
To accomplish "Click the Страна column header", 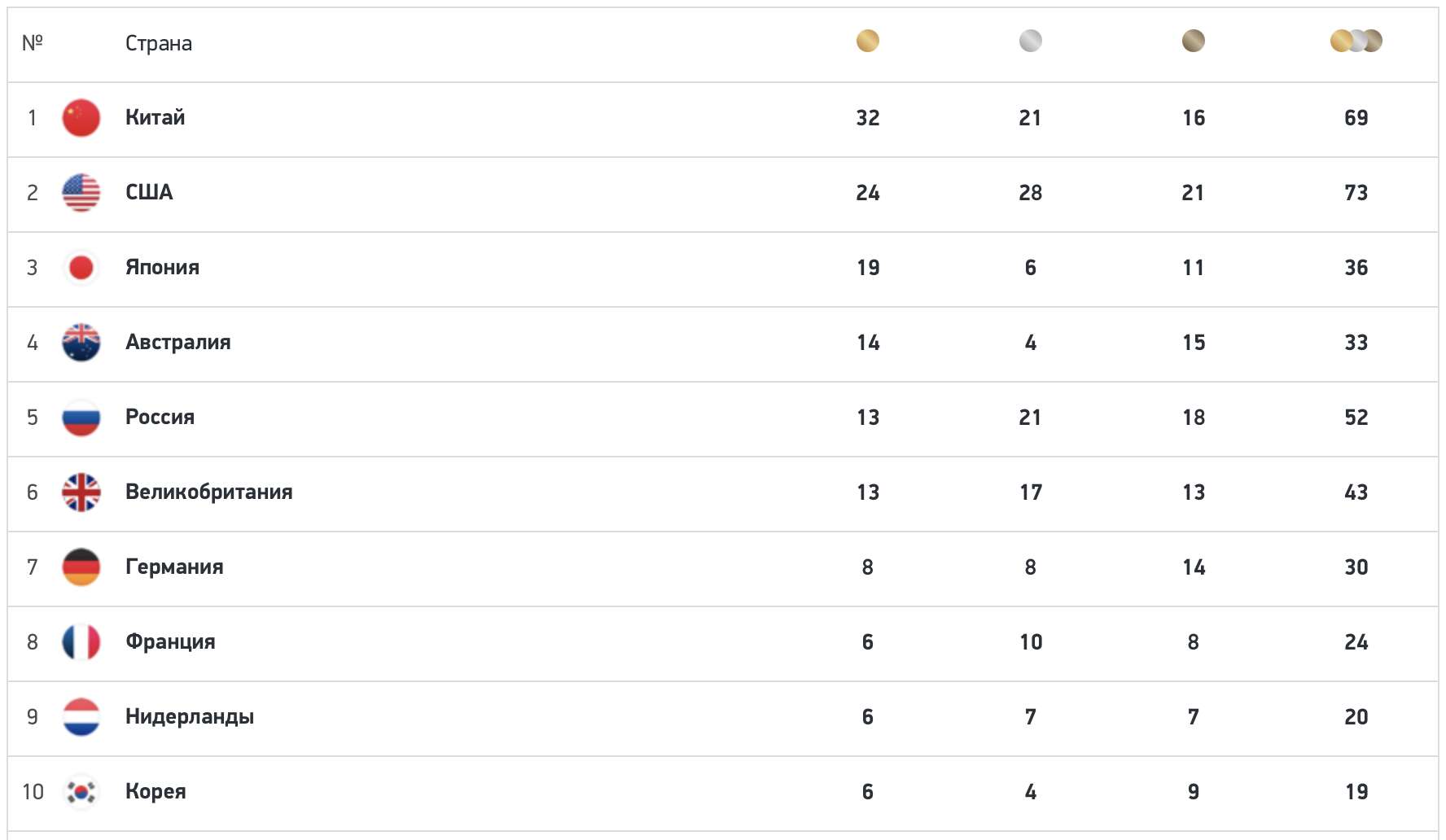I will coord(159,43).
